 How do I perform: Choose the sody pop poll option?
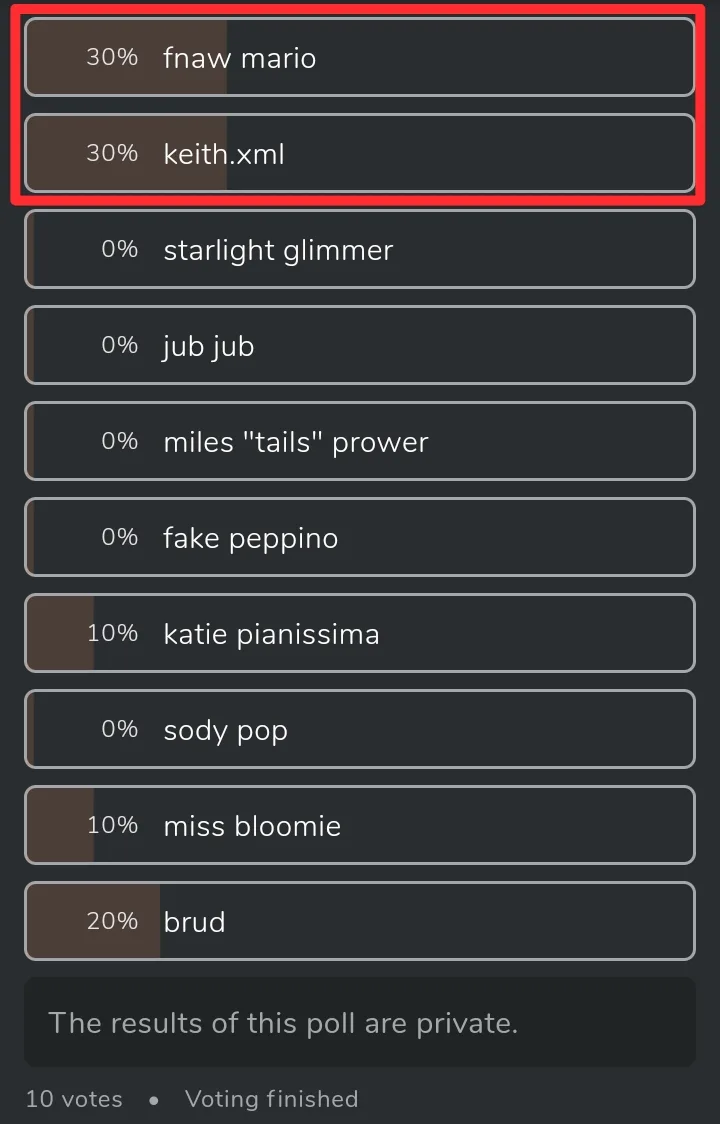[x=359, y=730]
